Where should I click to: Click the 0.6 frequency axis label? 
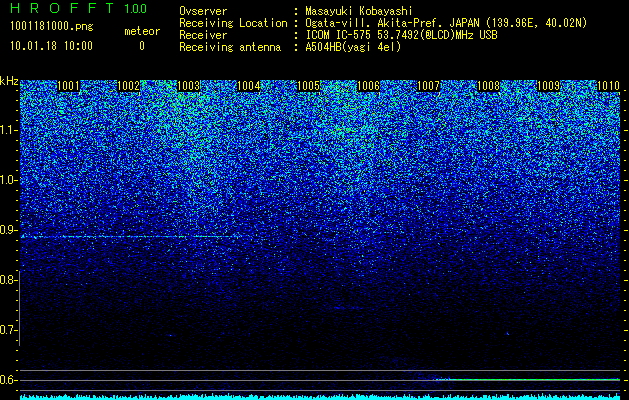click(8, 380)
